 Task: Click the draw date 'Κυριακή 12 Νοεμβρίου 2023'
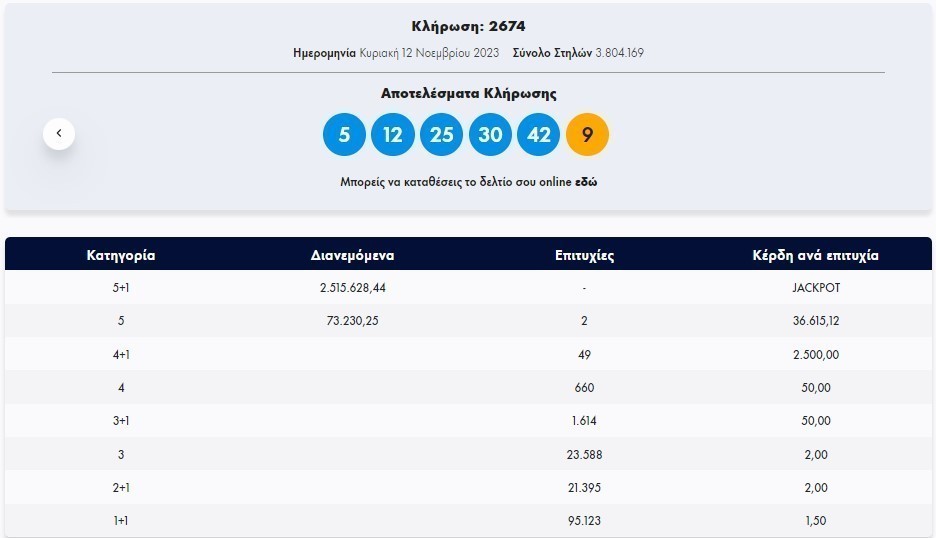coord(429,52)
